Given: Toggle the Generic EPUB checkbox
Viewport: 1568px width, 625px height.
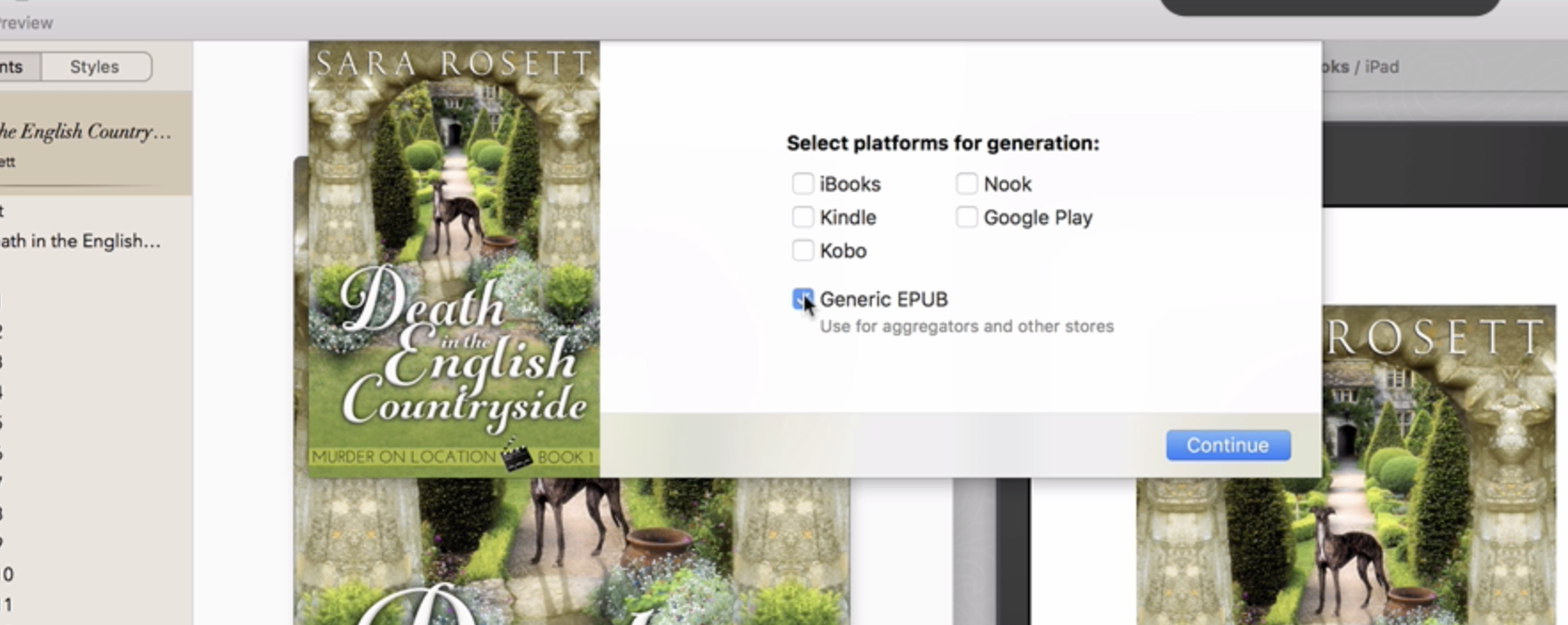Looking at the screenshot, I should pos(803,299).
